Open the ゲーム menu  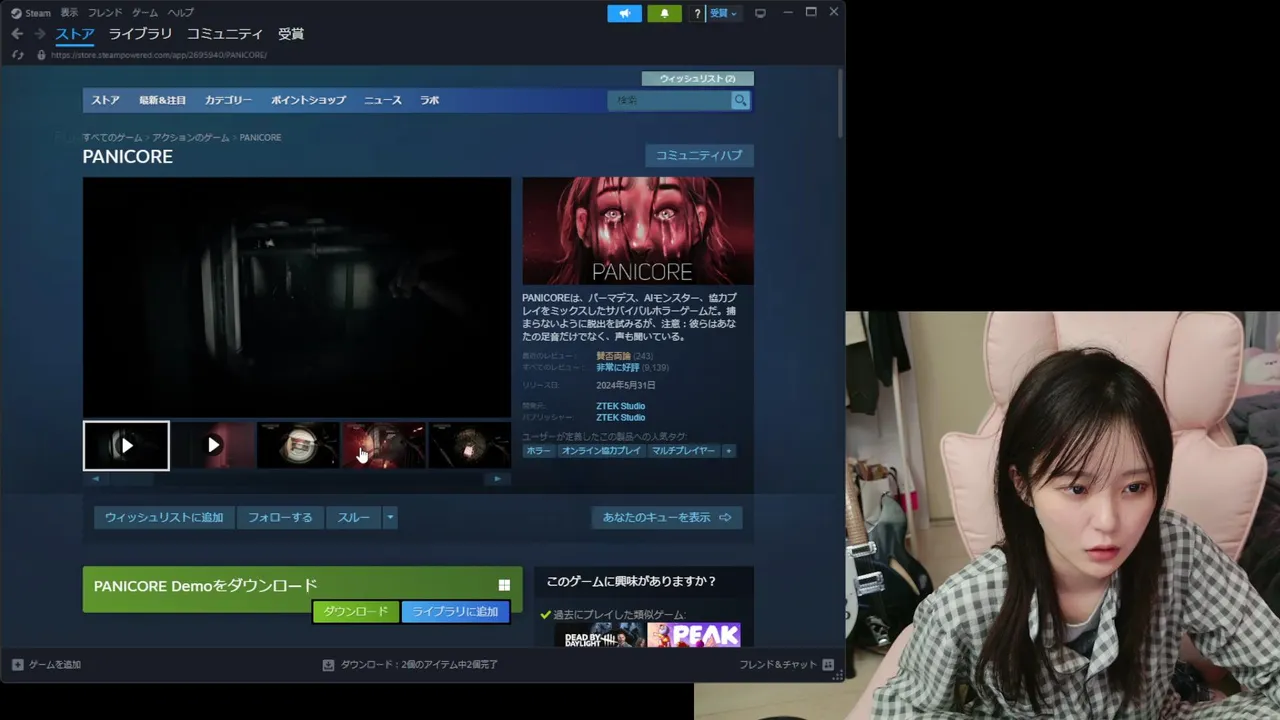coord(145,13)
